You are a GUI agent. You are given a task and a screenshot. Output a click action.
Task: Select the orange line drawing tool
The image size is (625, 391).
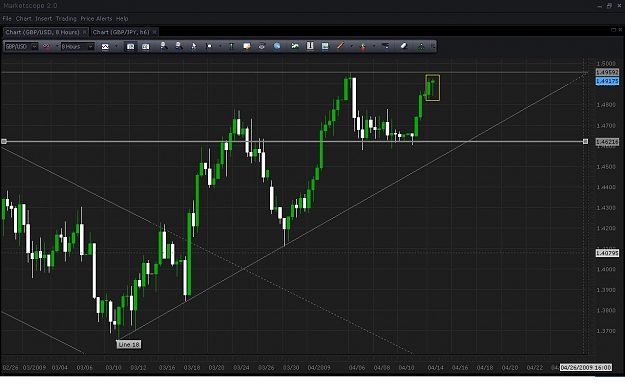click(340, 46)
